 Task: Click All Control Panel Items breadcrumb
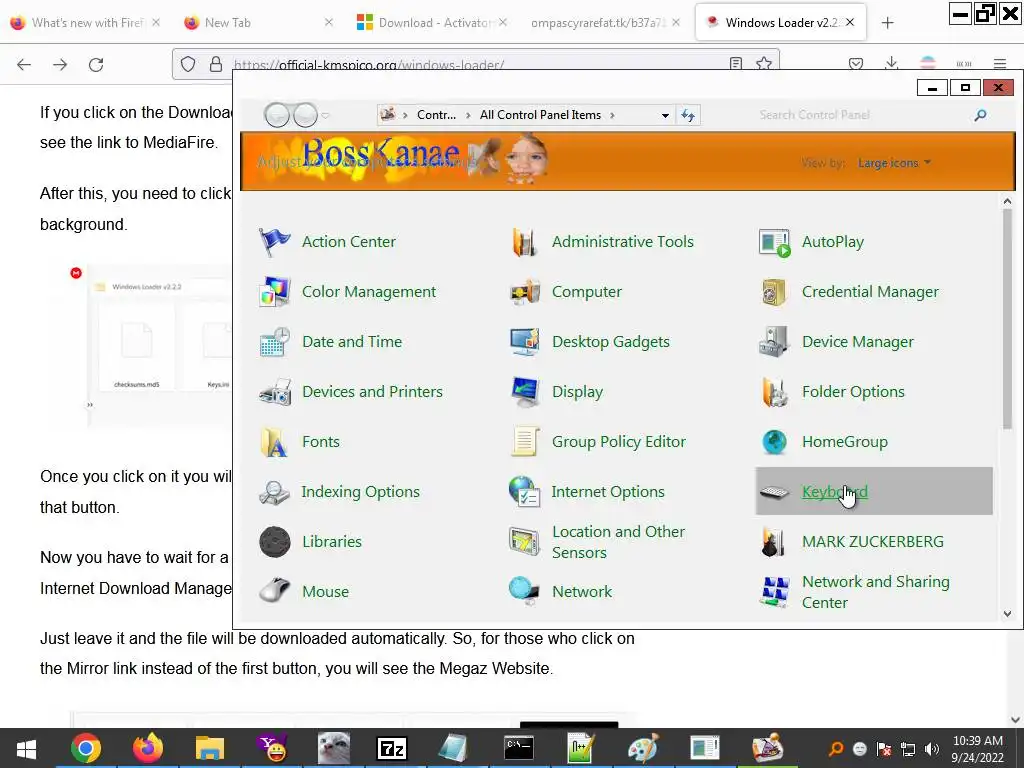point(540,115)
